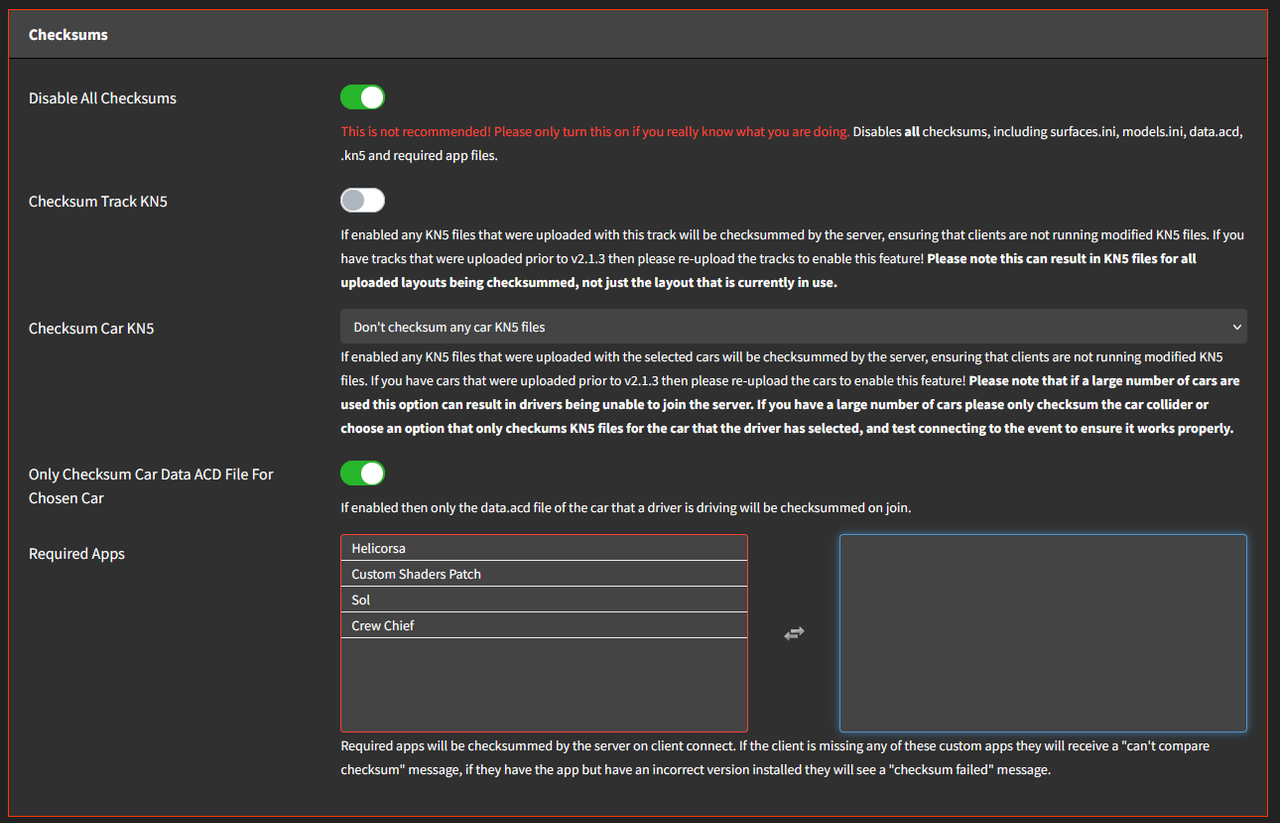
Task: Click the red 'This is not recommended!' warning
Action: point(595,131)
